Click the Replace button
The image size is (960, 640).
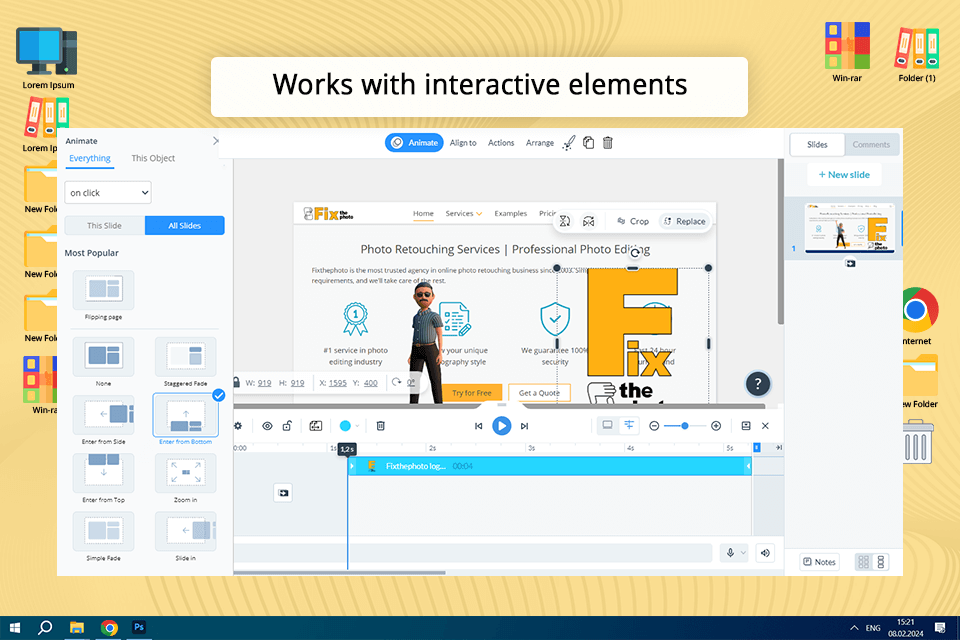coord(684,221)
